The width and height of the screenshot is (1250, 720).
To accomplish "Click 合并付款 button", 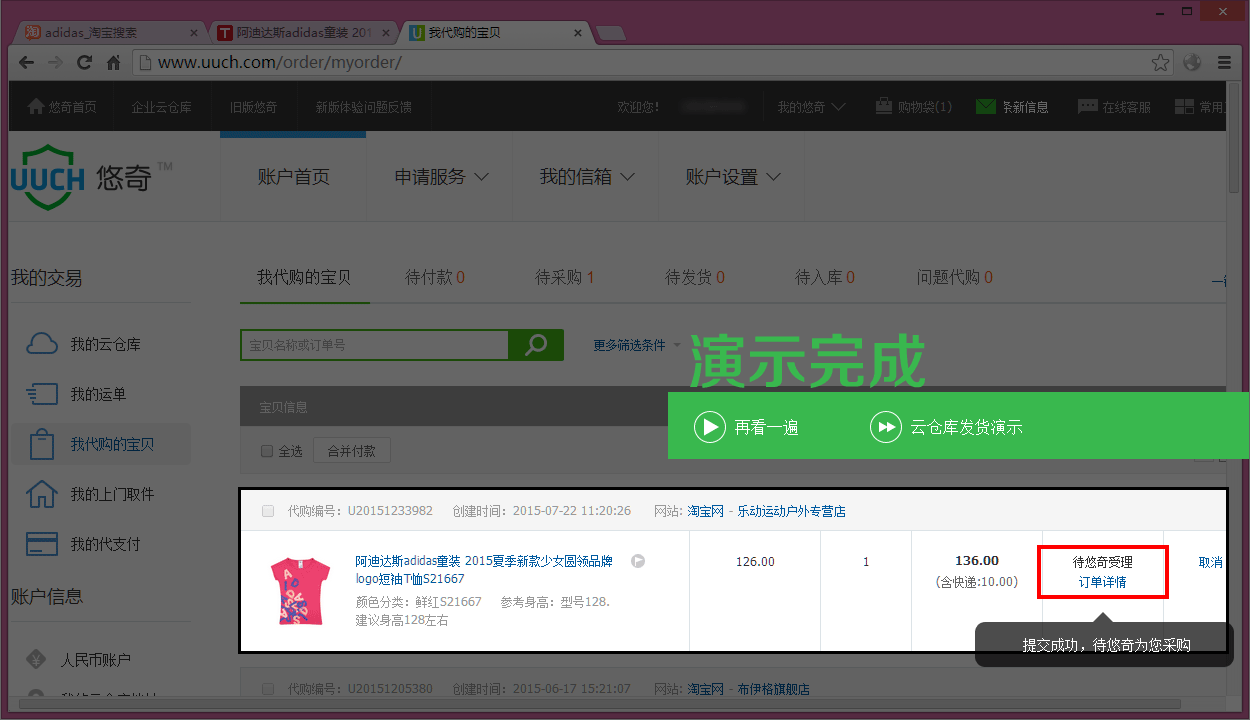I will [x=352, y=451].
